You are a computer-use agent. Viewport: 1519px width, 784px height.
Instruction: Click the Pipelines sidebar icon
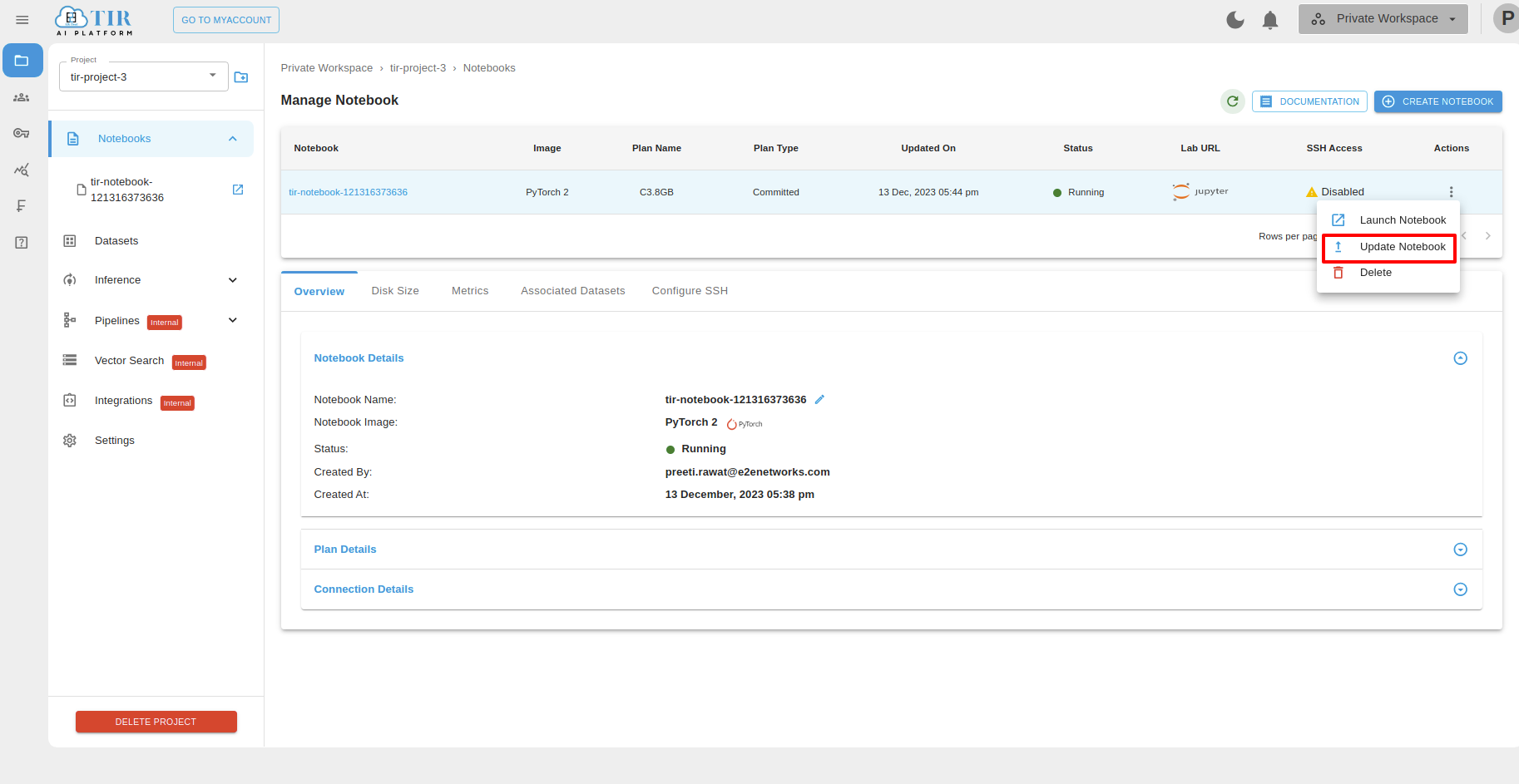pos(70,320)
